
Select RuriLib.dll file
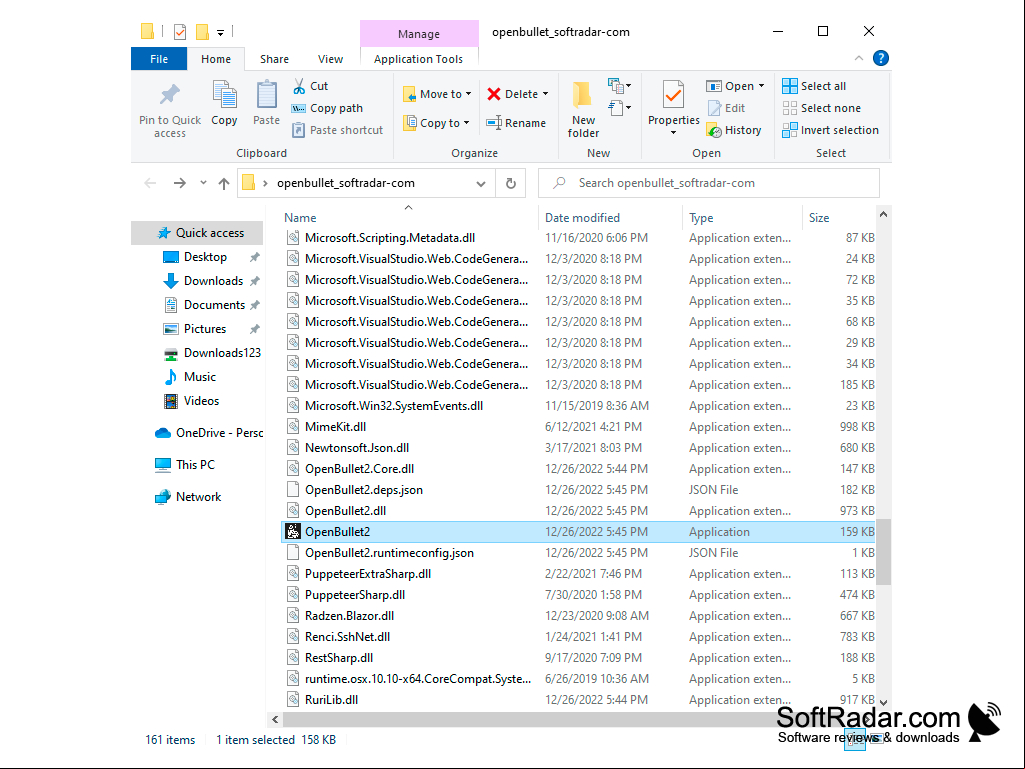point(578,700)
